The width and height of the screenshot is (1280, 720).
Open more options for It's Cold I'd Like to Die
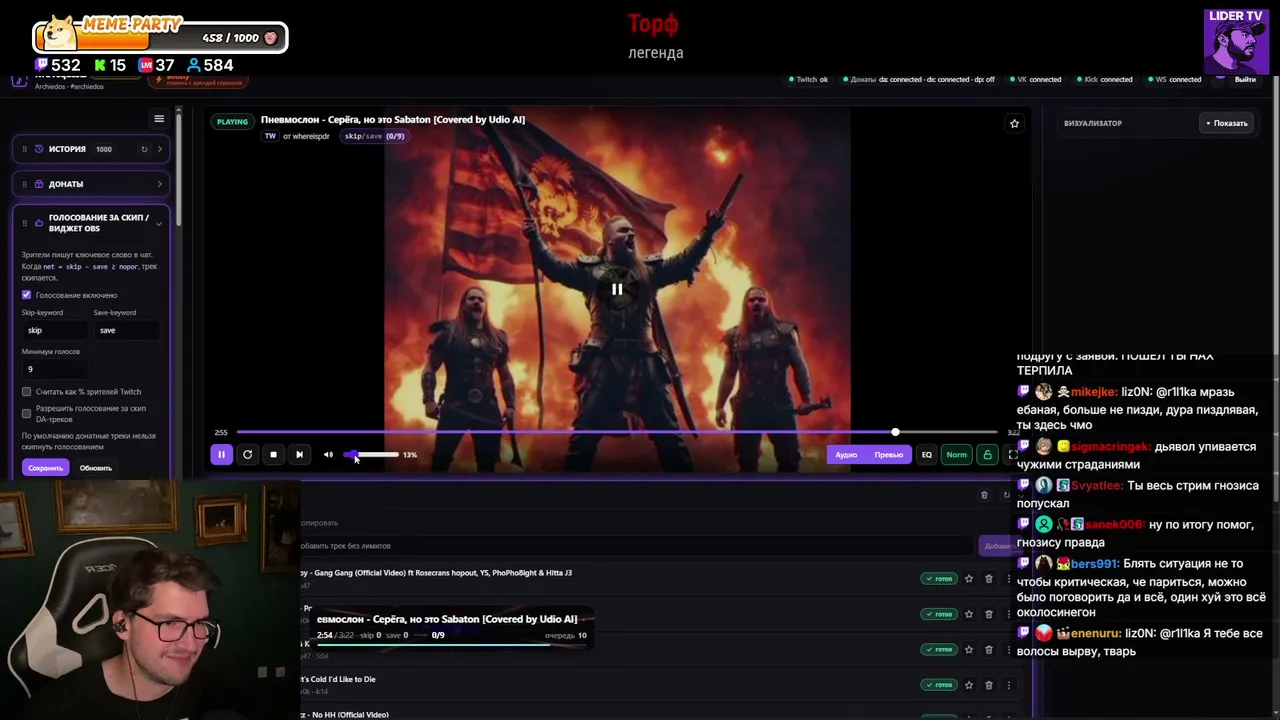[1008, 685]
